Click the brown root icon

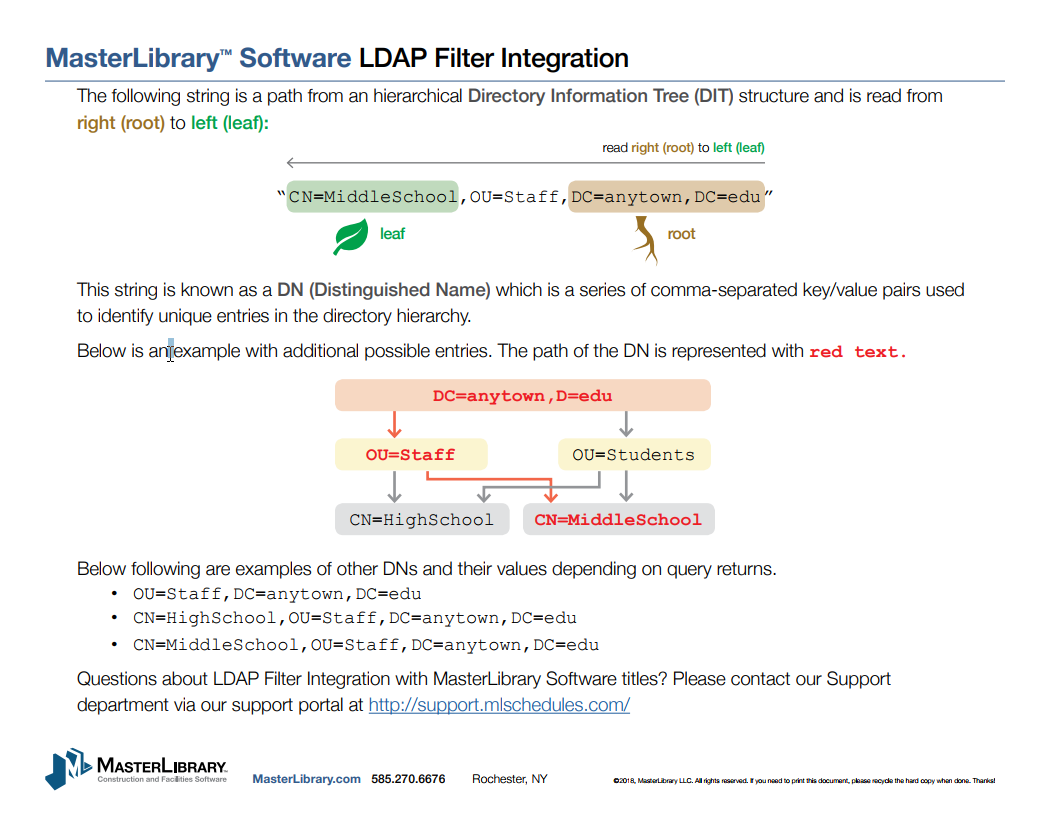click(x=646, y=239)
